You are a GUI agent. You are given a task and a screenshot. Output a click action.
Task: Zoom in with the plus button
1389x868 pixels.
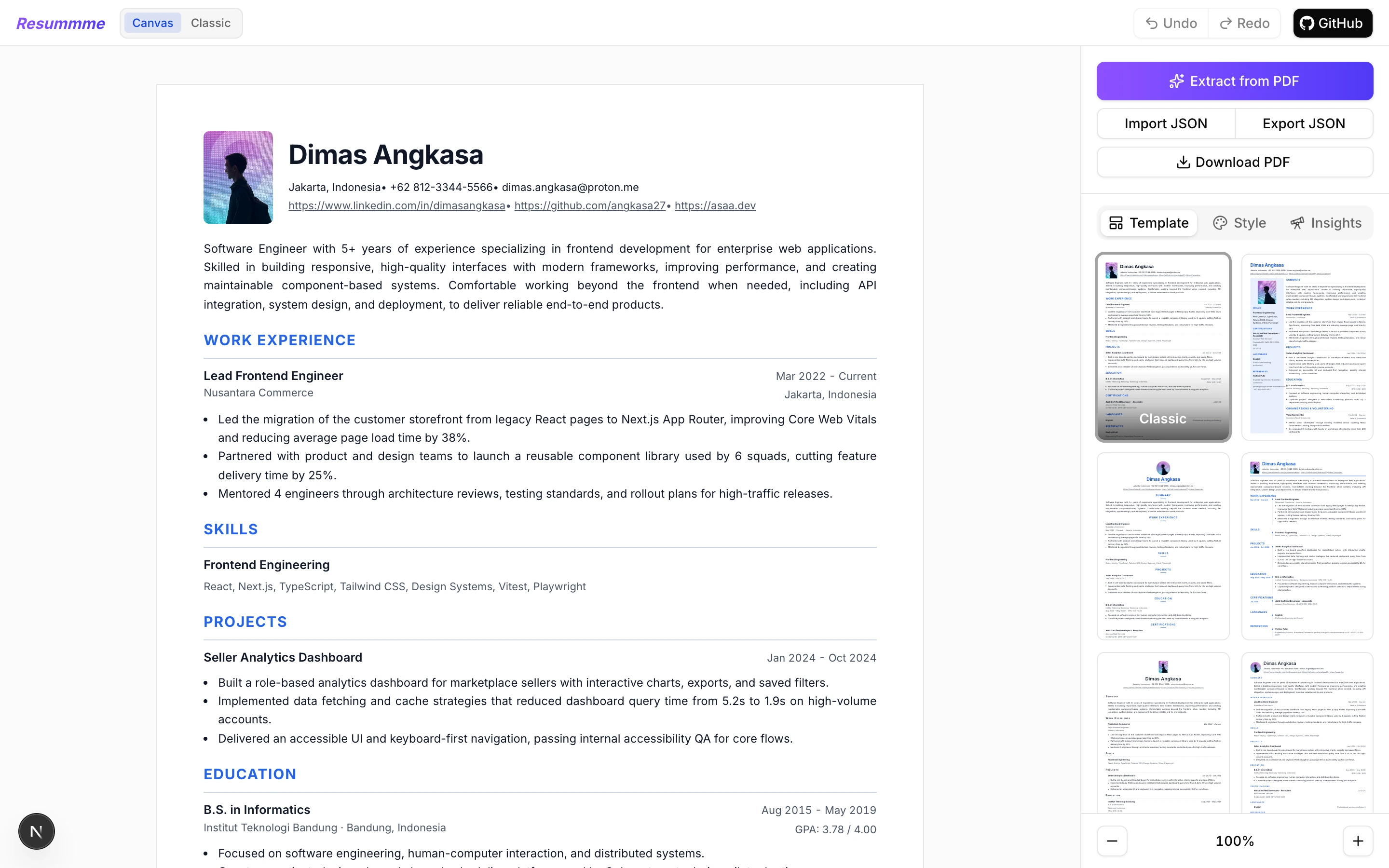1358,841
